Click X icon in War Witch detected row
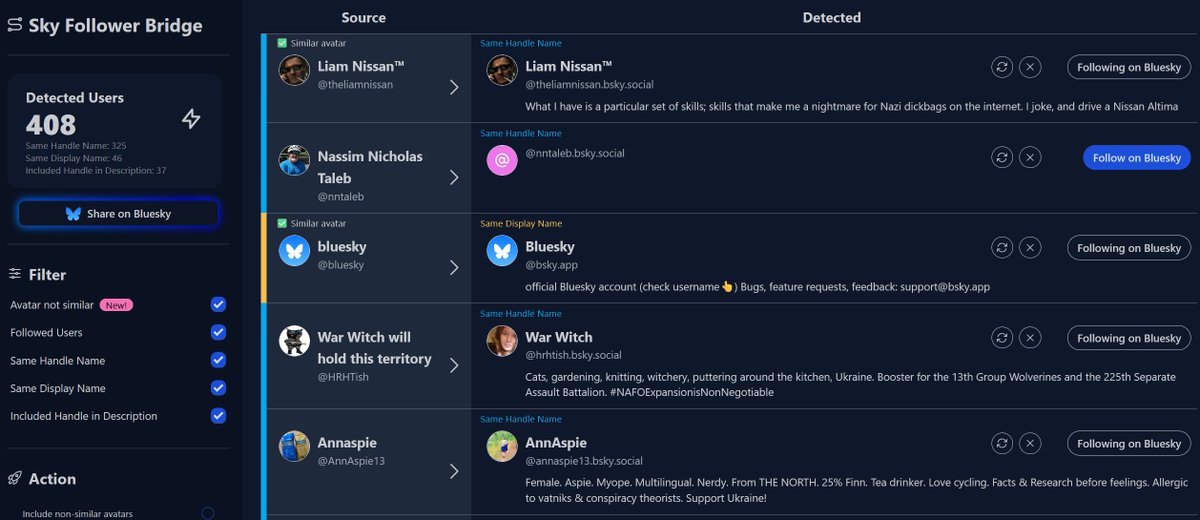Viewport: 1200px width, 520px height. click(1030, 338)
